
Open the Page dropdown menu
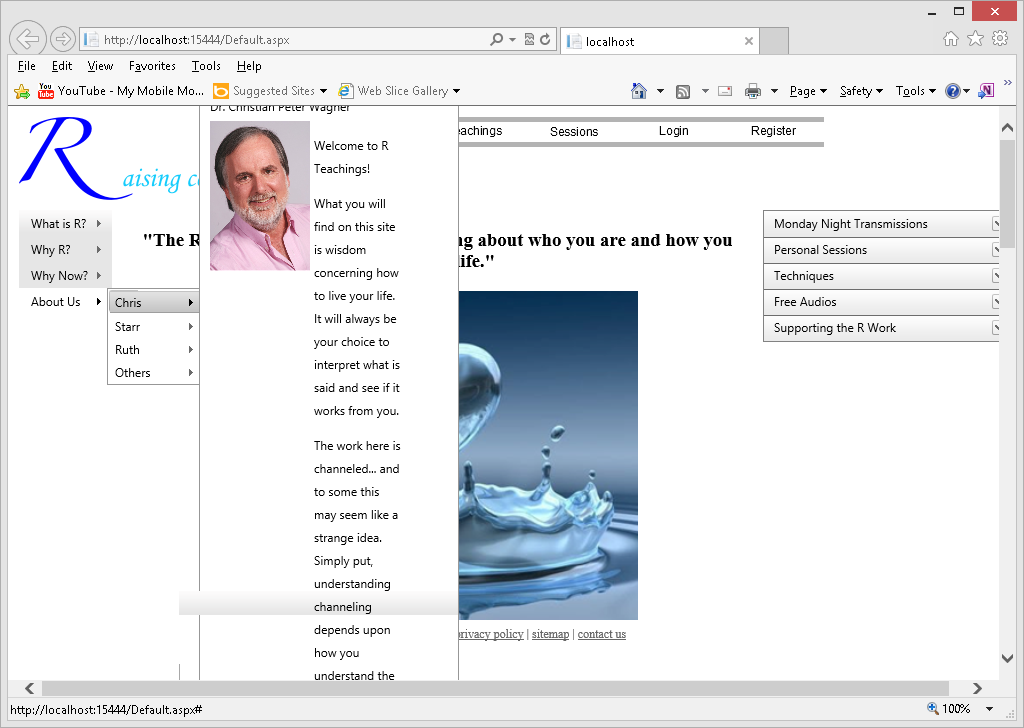pos(808,91)
